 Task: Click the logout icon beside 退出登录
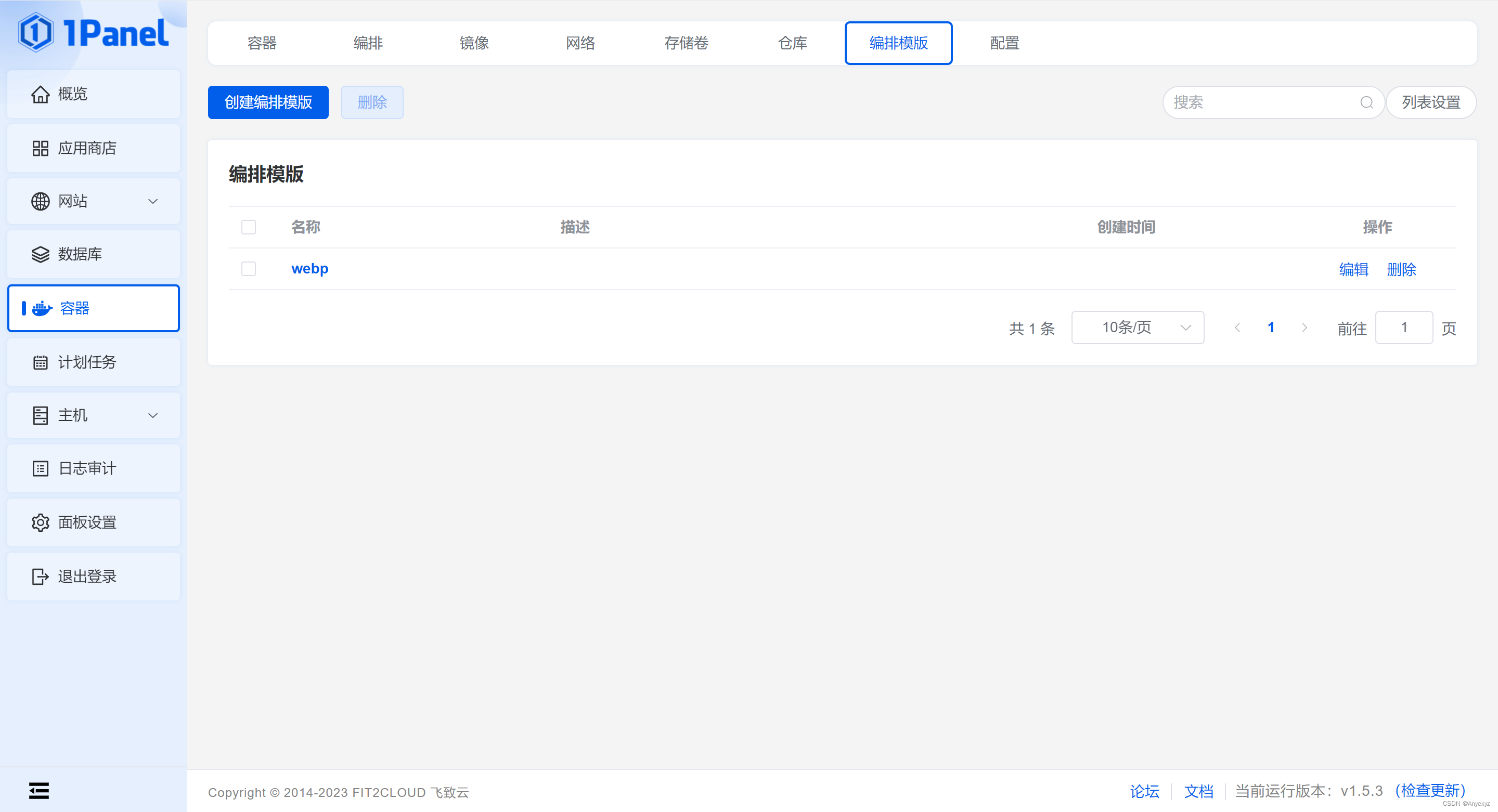[40, 577]
